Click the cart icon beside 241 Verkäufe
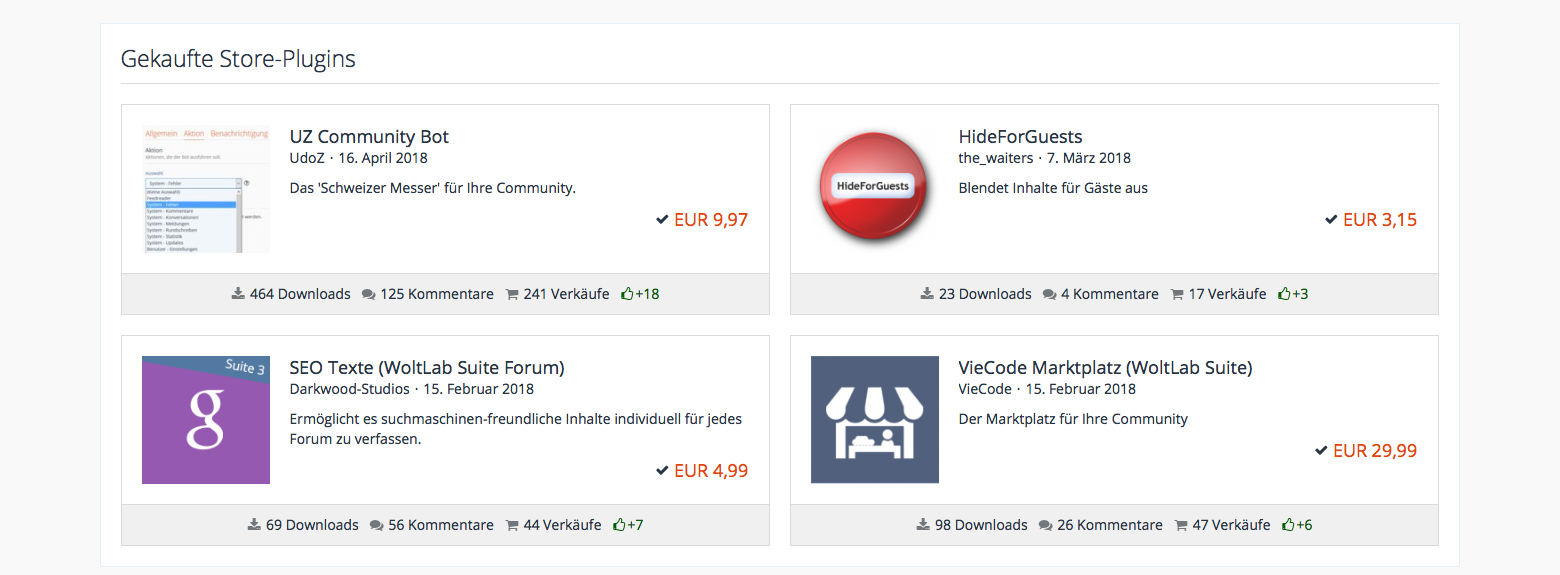 pyautogui.click(x=512, y=294)
